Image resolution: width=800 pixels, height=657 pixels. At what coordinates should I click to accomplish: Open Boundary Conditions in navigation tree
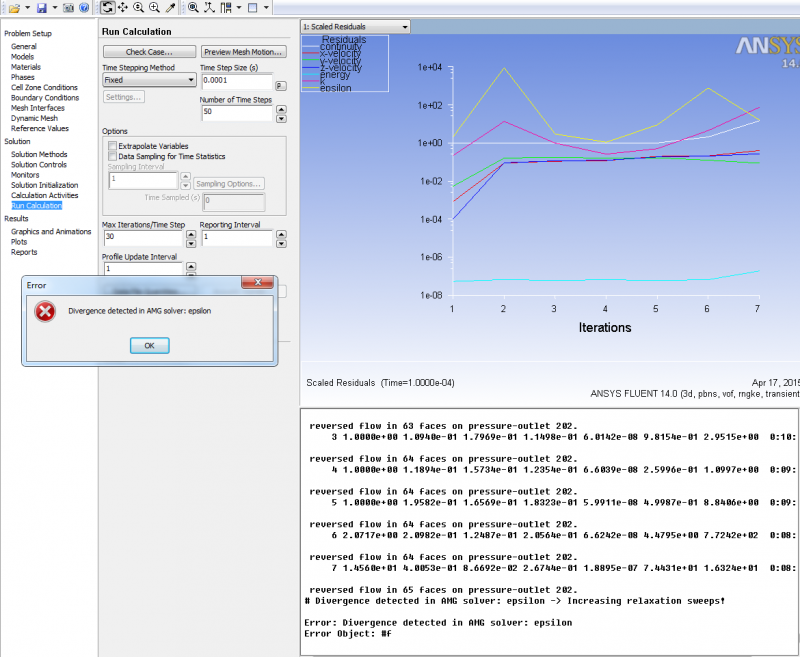click(x=45, y=98)
